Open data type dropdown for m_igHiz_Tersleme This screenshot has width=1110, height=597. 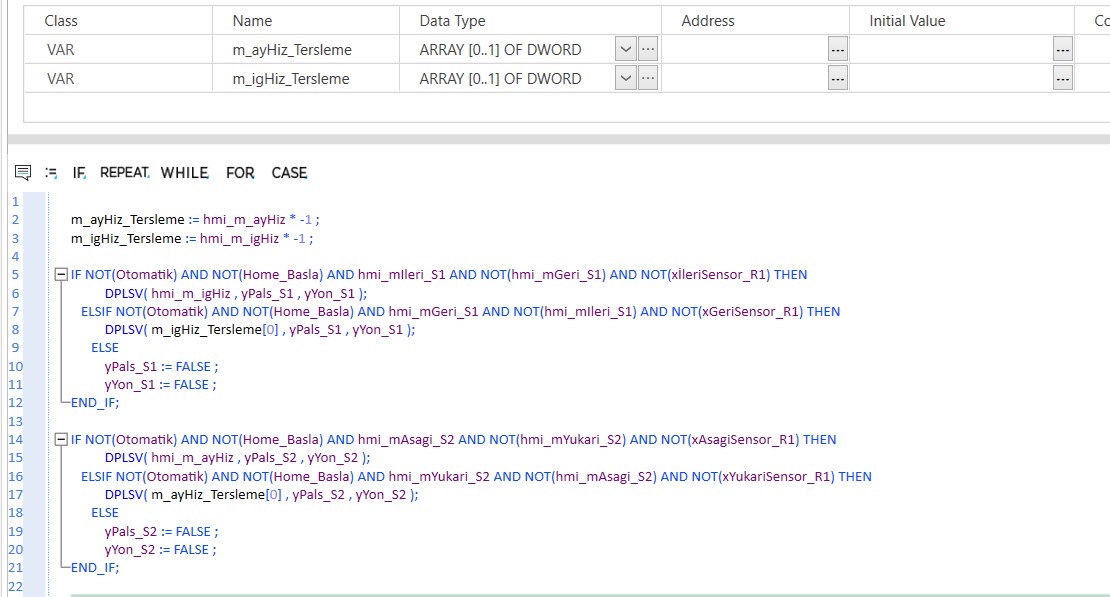pos(625,78)
